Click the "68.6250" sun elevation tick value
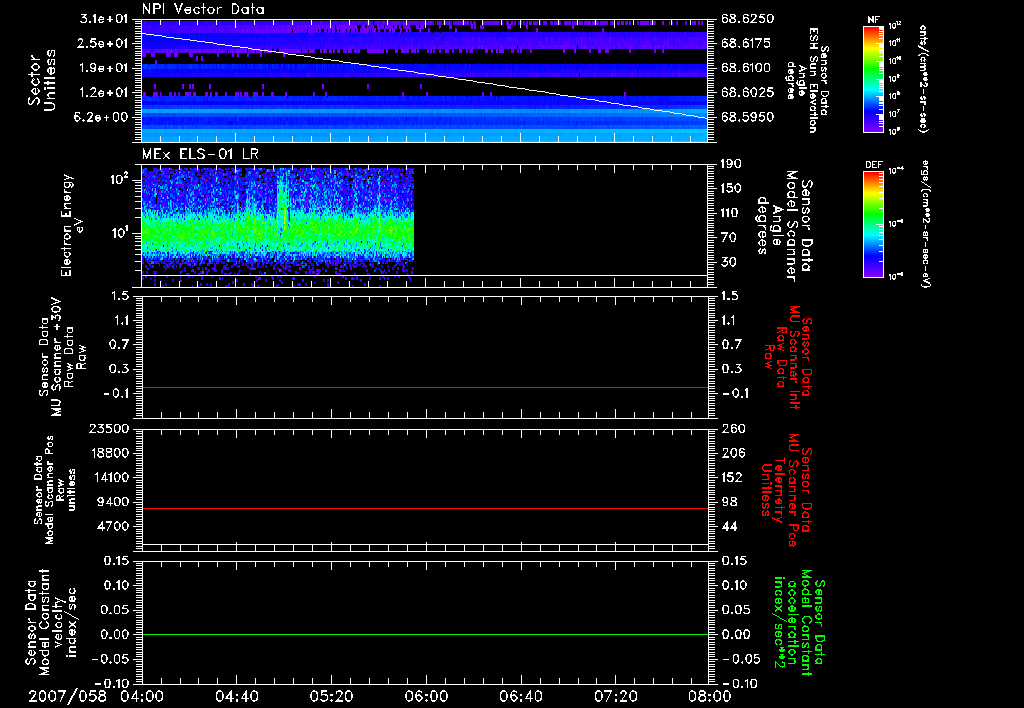Image resolution: width=1024 pixels, height=708 pixels. coord(747,19)
